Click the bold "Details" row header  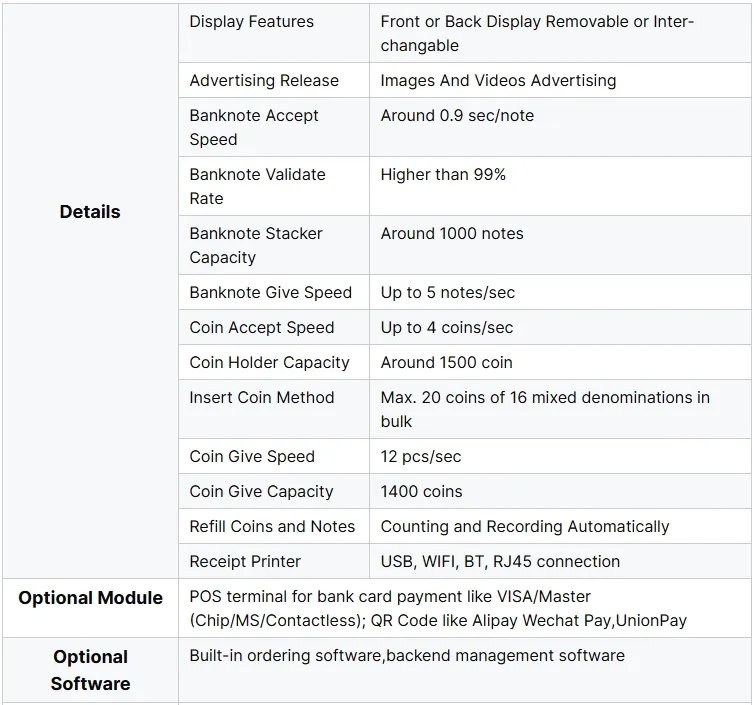[x=90, y=212]
